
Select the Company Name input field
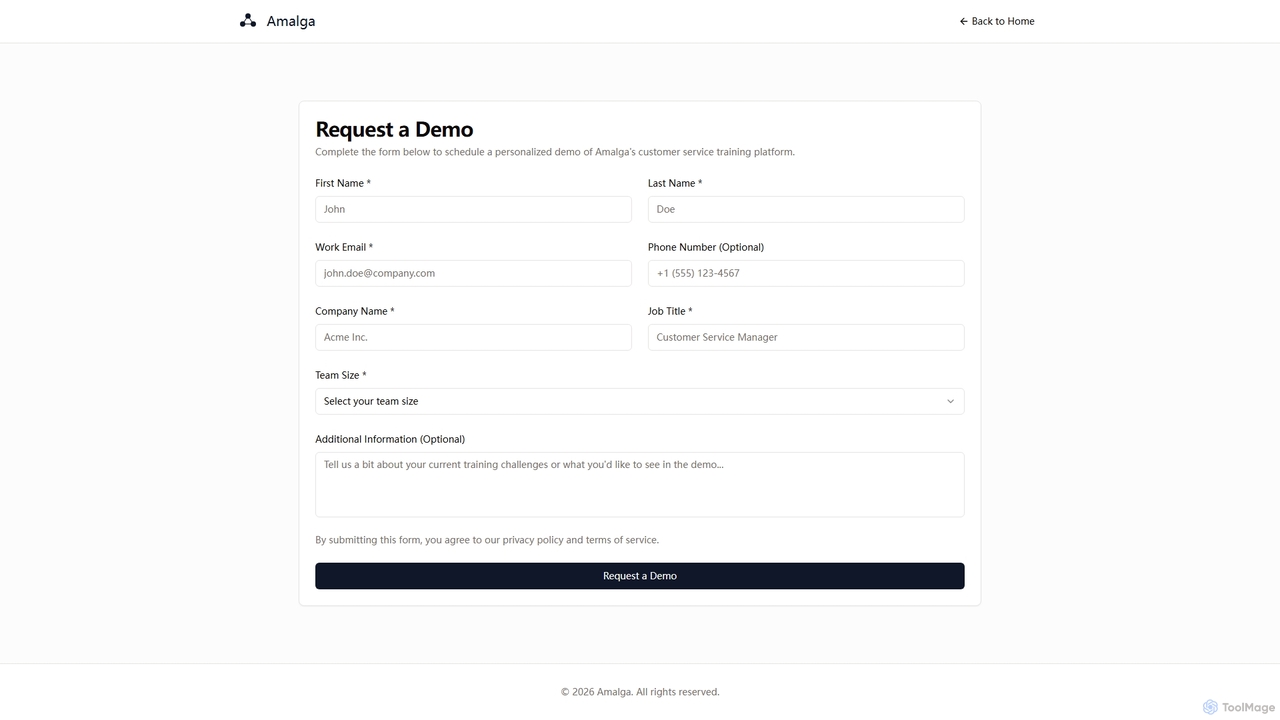click(473, 337)
